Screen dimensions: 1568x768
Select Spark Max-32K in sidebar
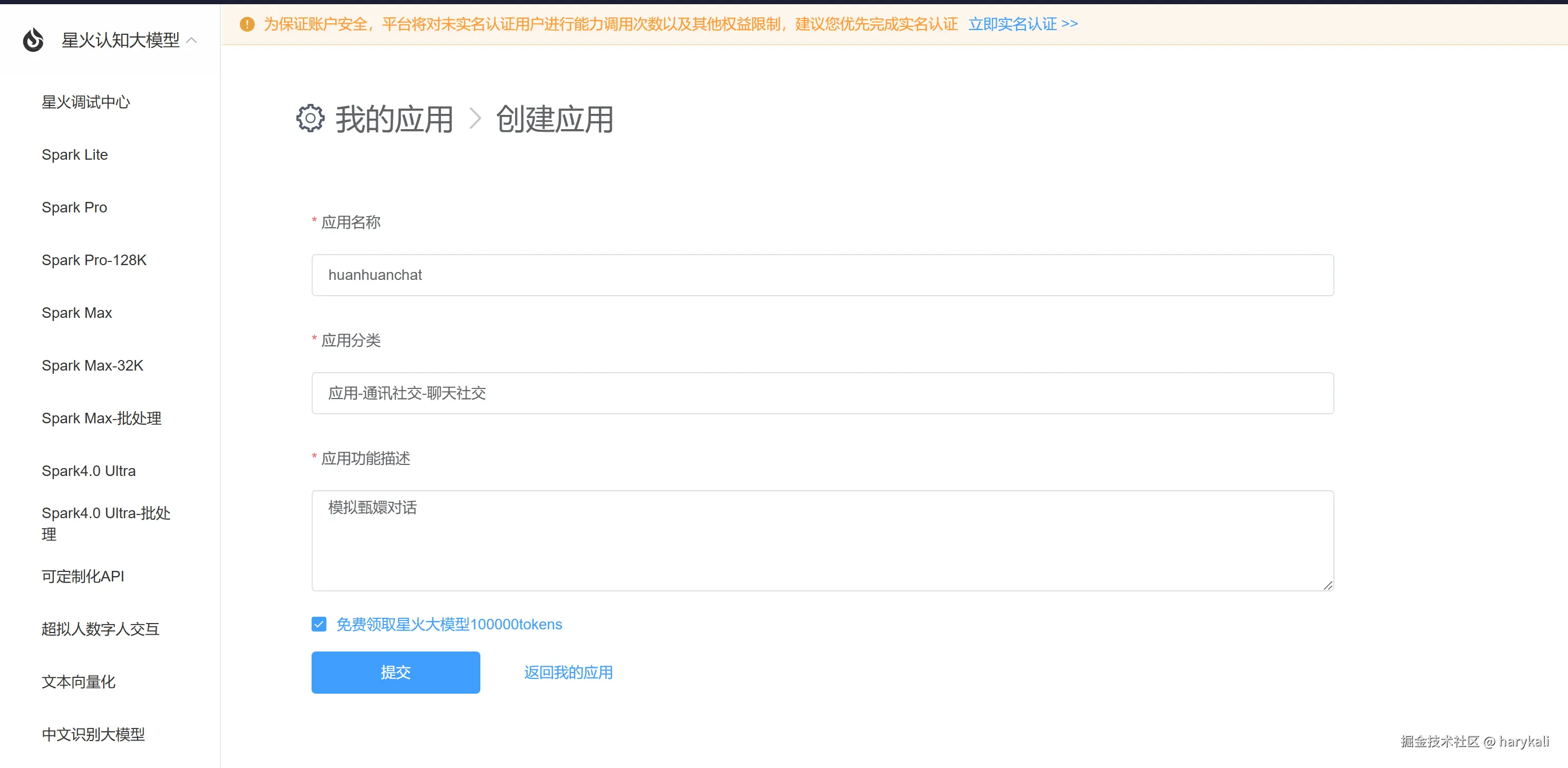(92, 365)
